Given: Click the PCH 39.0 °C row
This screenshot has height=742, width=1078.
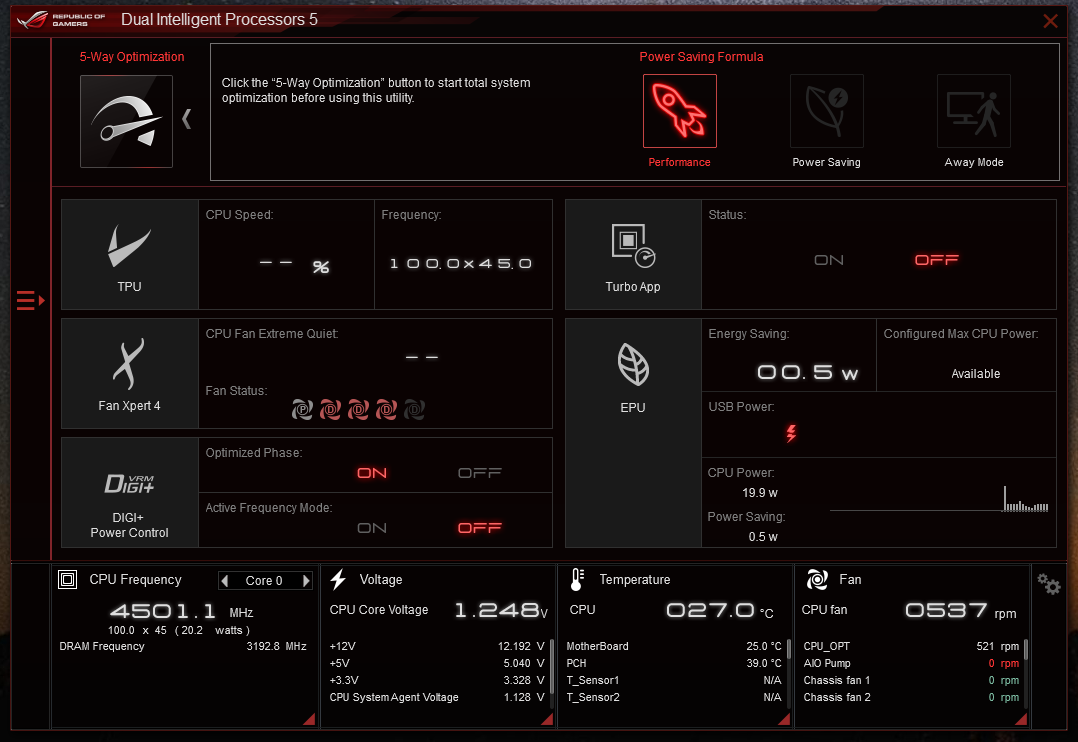Looking at the screenshot, I should pyautogui.click(x=674, y=664).
